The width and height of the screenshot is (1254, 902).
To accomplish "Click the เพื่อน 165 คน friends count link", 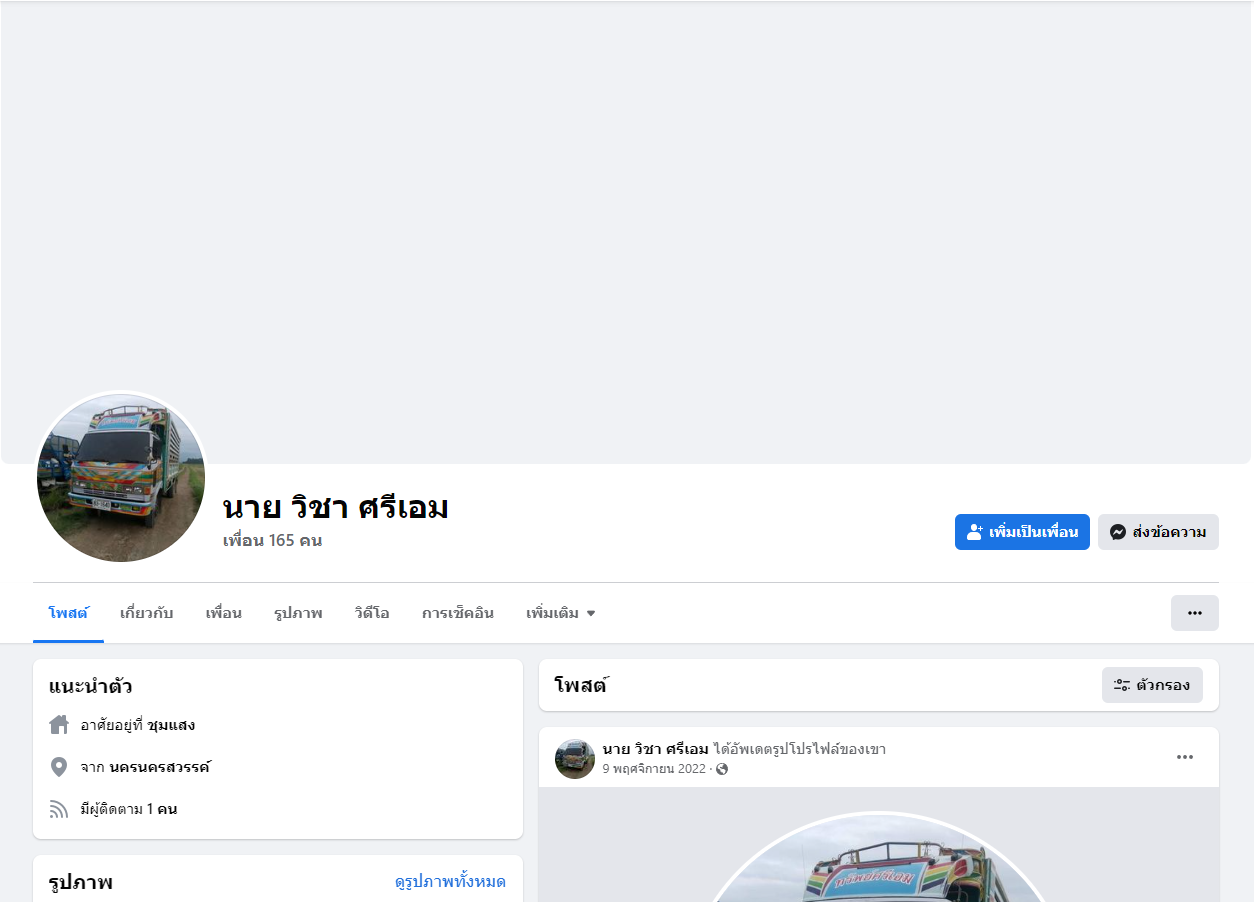I will tap(272, 540).
